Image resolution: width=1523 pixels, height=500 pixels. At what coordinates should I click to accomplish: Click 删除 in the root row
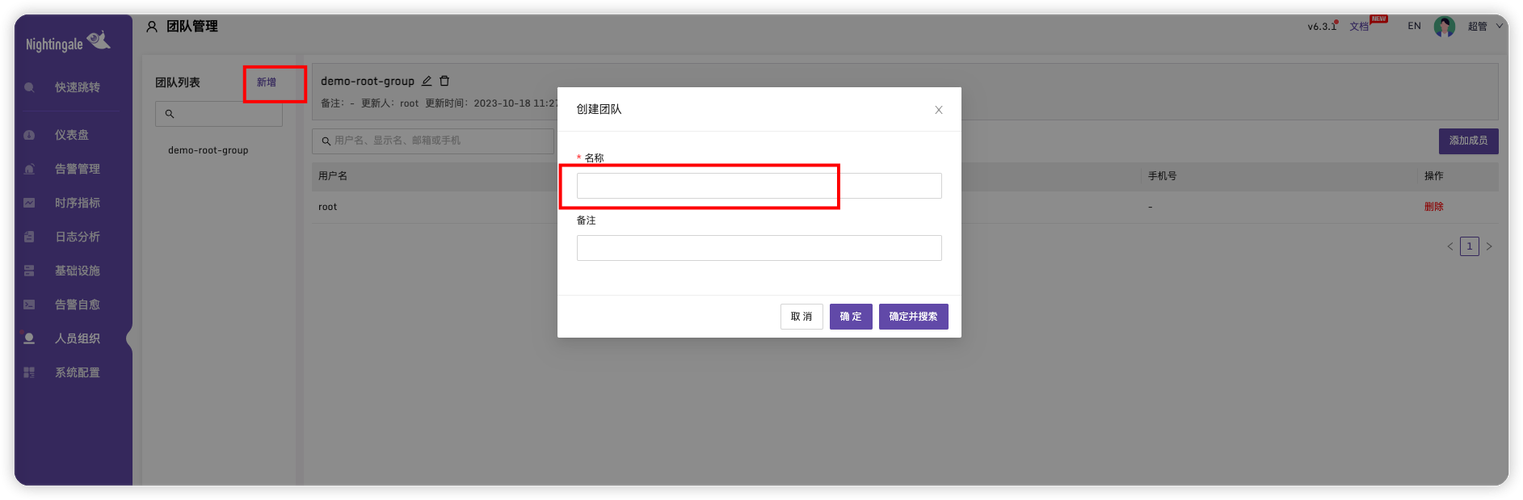[1434, 207]
